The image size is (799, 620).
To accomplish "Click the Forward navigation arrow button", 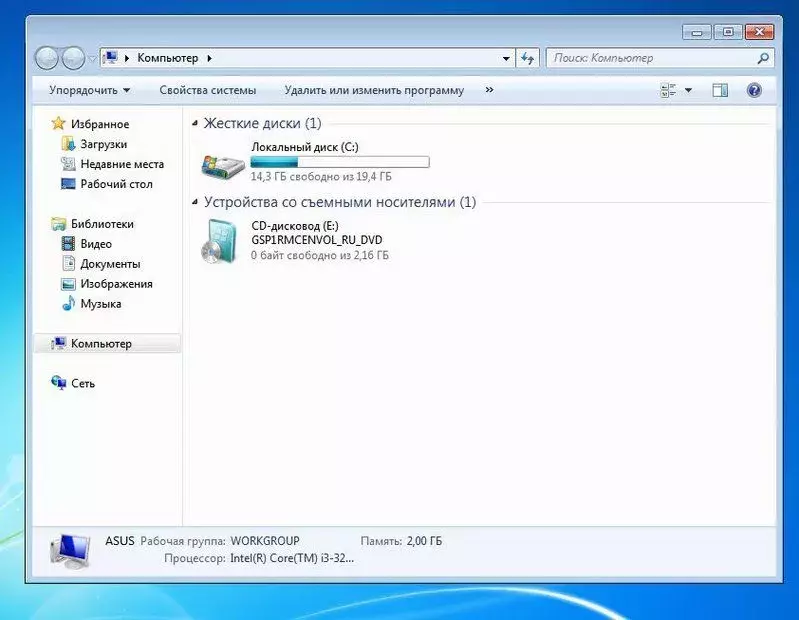I will point(73,58).
